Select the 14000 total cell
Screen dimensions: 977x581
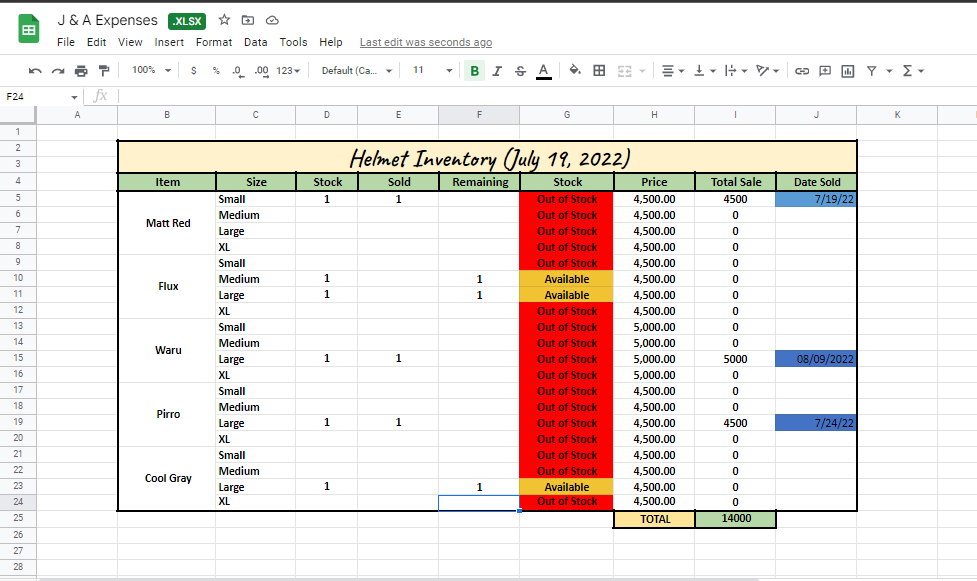735,519
